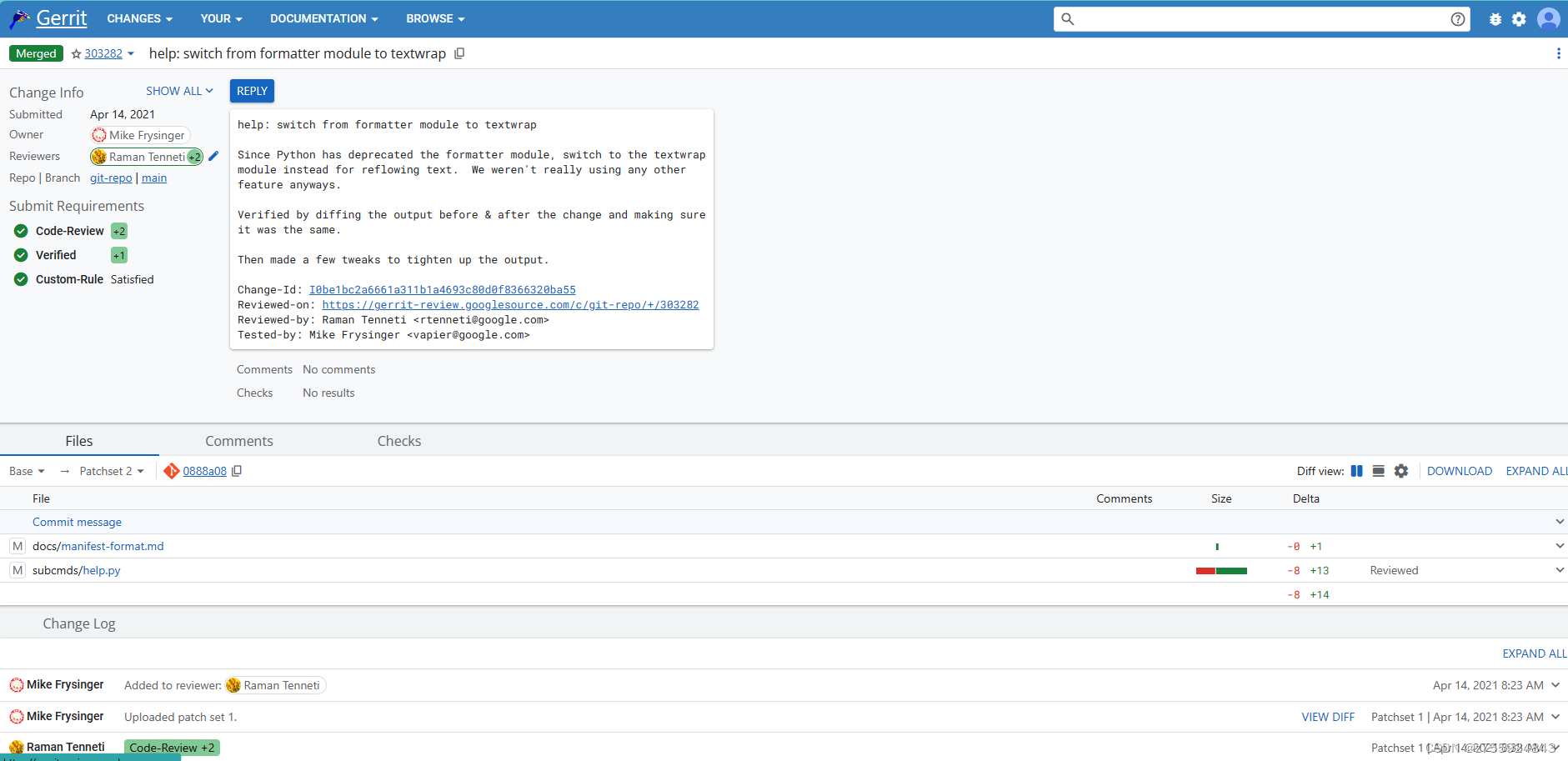Open commit 0888a08 link
Image resolution: width=1568 pixels, height=761 pixels.
coord(205,471)
